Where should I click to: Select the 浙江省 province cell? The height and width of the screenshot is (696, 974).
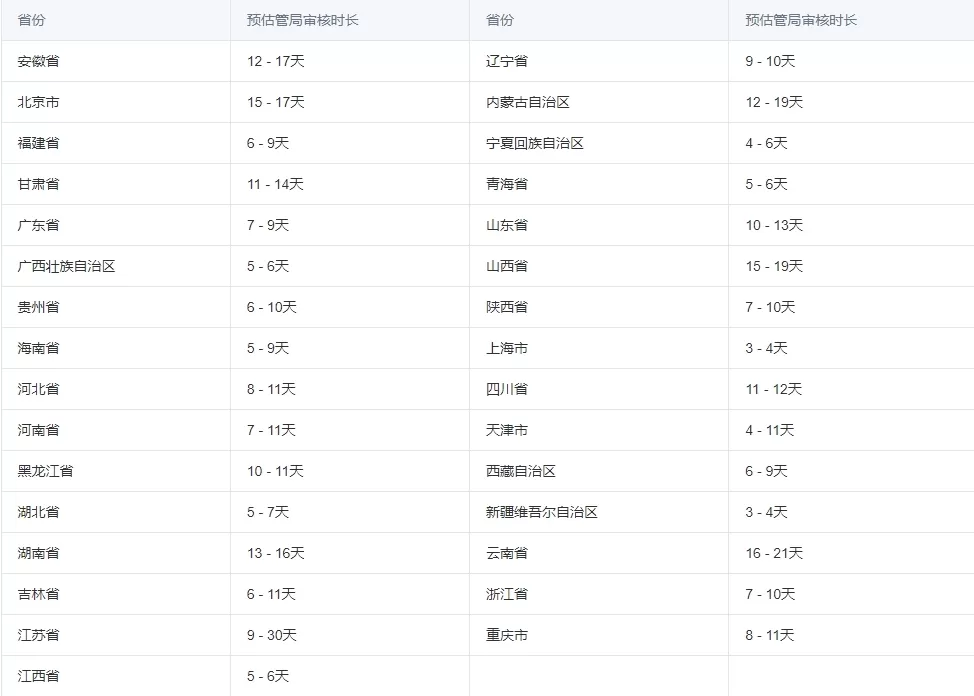(507, 594)
